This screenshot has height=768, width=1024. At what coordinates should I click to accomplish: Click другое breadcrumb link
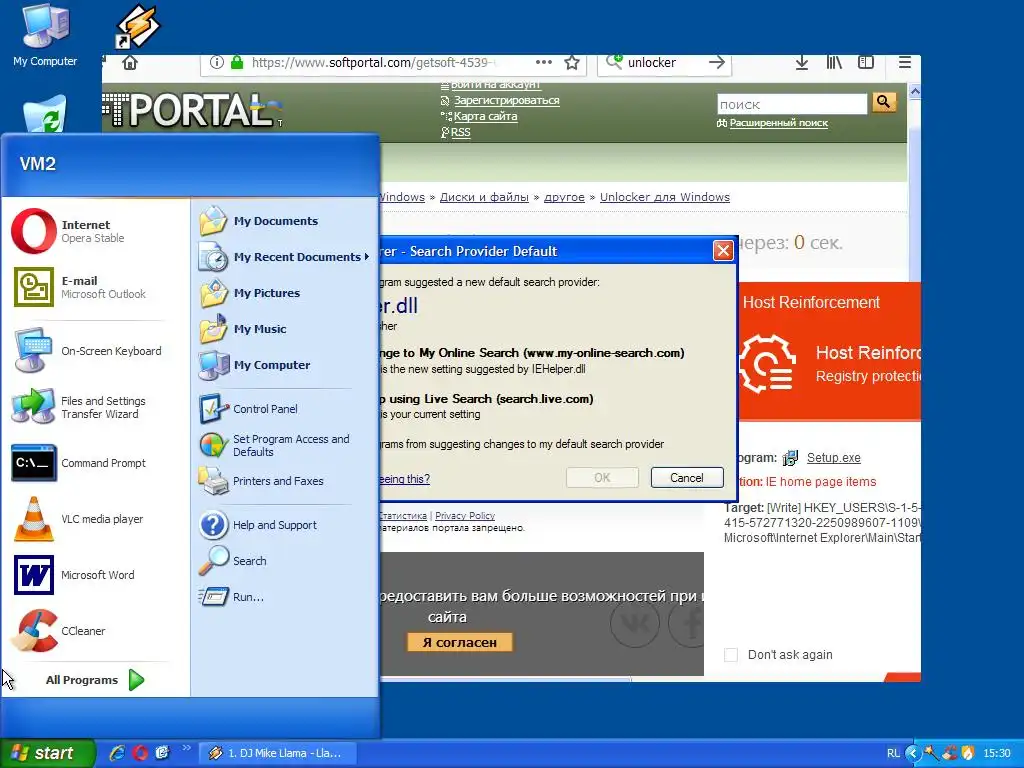tap(564, 197)
